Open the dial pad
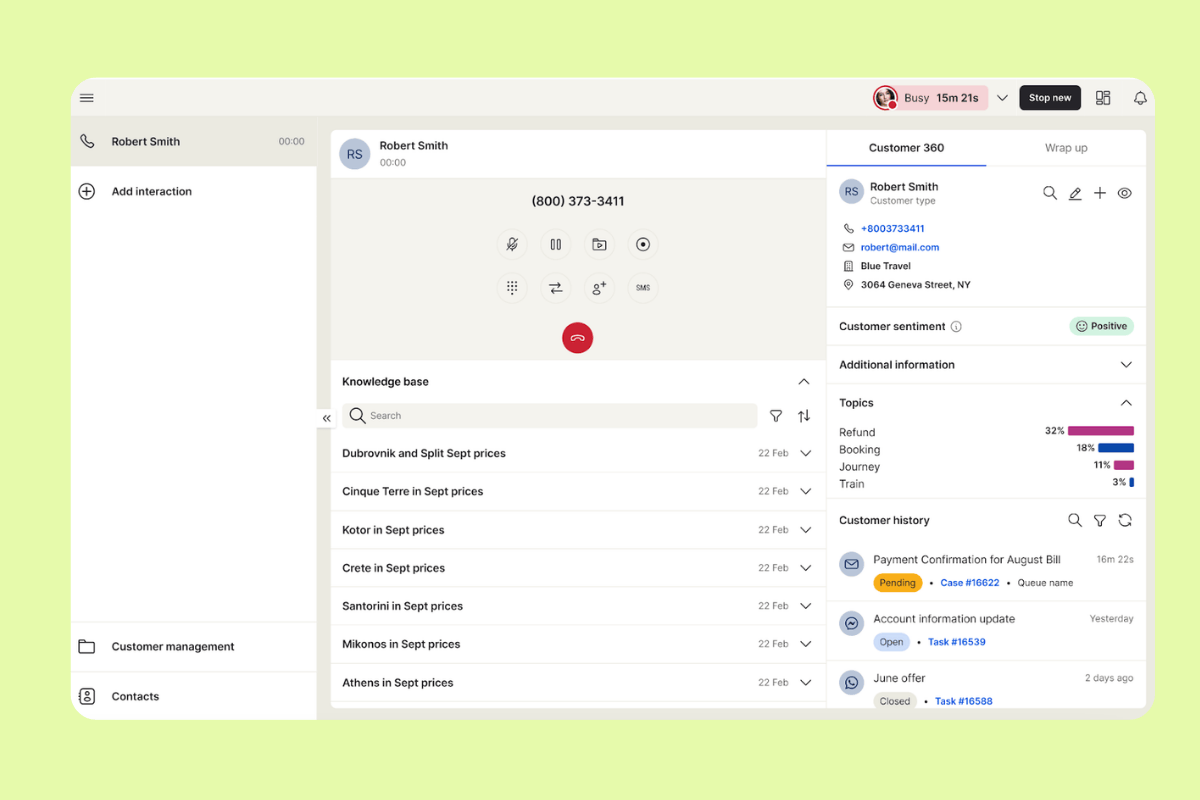 click(512, 287)
